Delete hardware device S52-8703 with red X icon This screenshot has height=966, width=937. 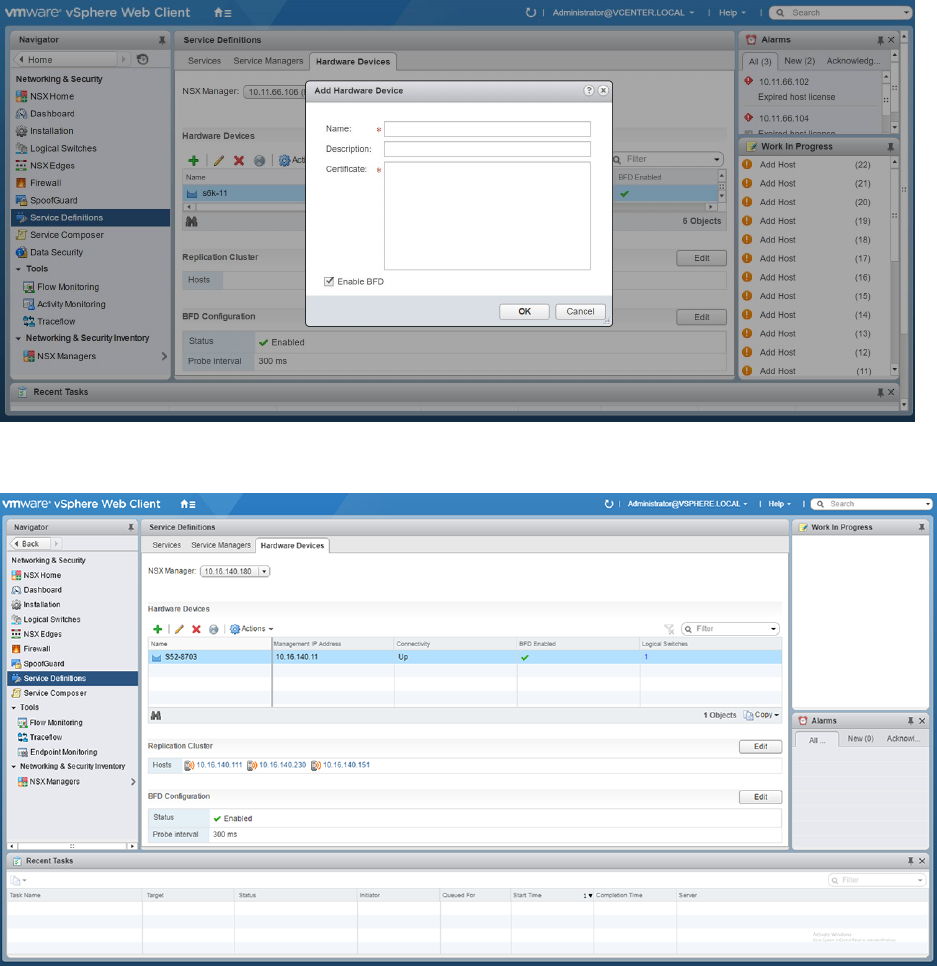click(197, 629)
